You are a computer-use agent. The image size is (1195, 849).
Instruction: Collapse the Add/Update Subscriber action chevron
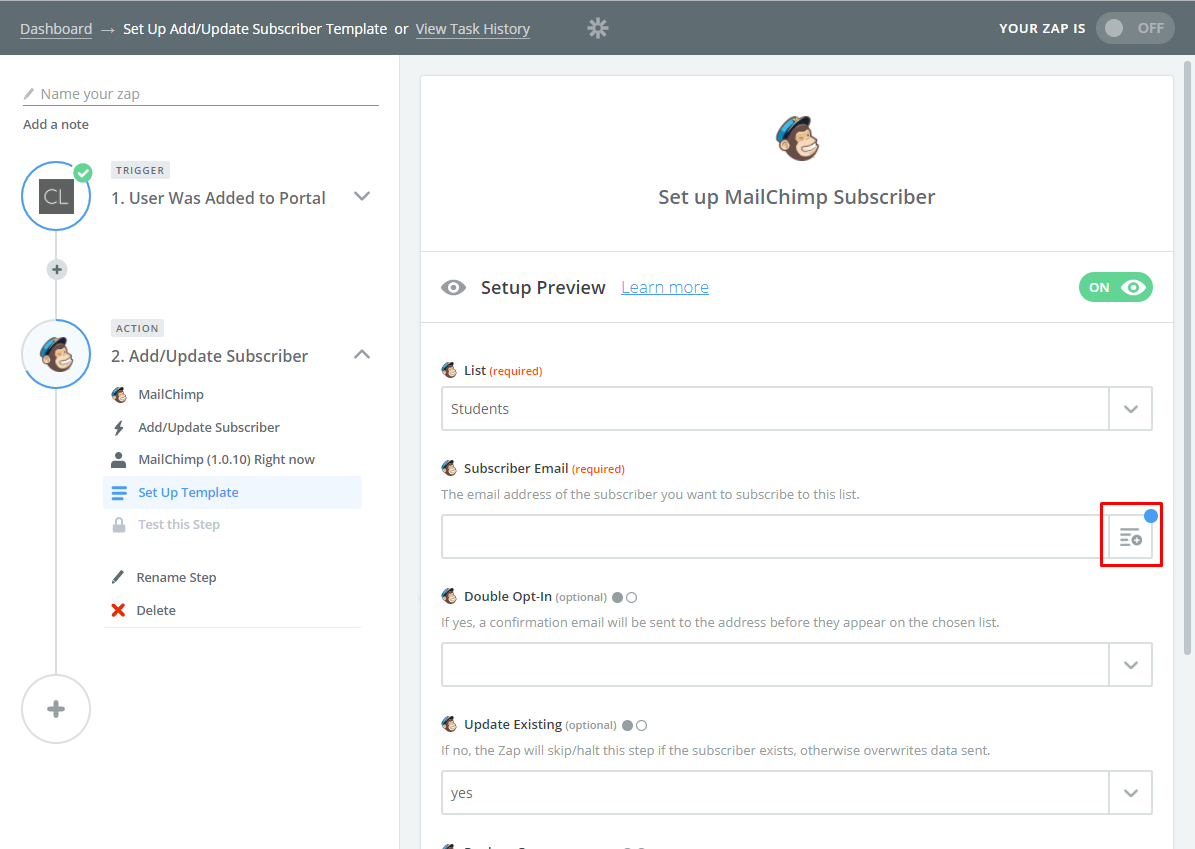[362, 354]
